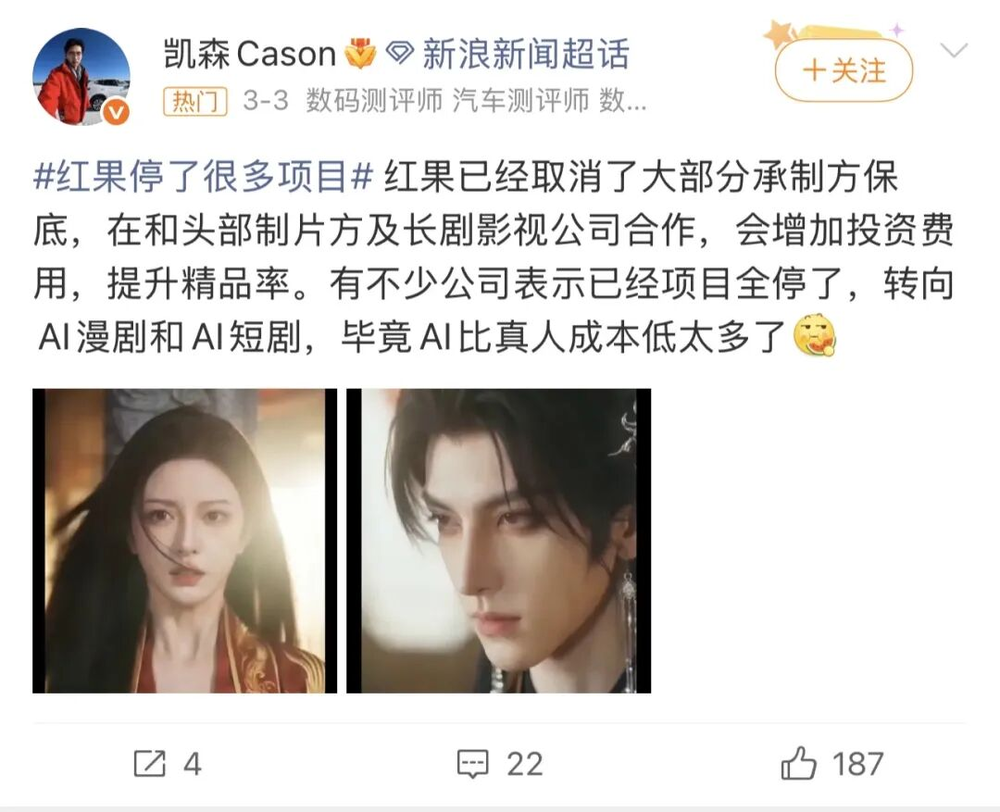Open 凯森 Cason's profile avatar
1000x812 pixels.
pos(82,77)
